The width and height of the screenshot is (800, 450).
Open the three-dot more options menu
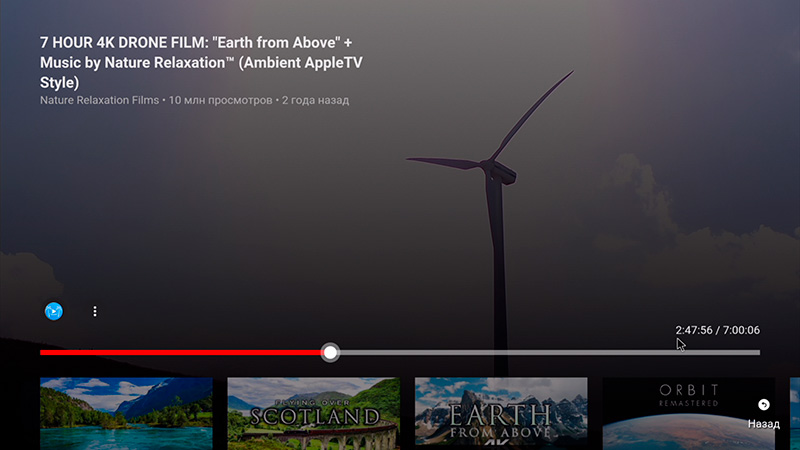pyautogui.click(x=95, y=311)
